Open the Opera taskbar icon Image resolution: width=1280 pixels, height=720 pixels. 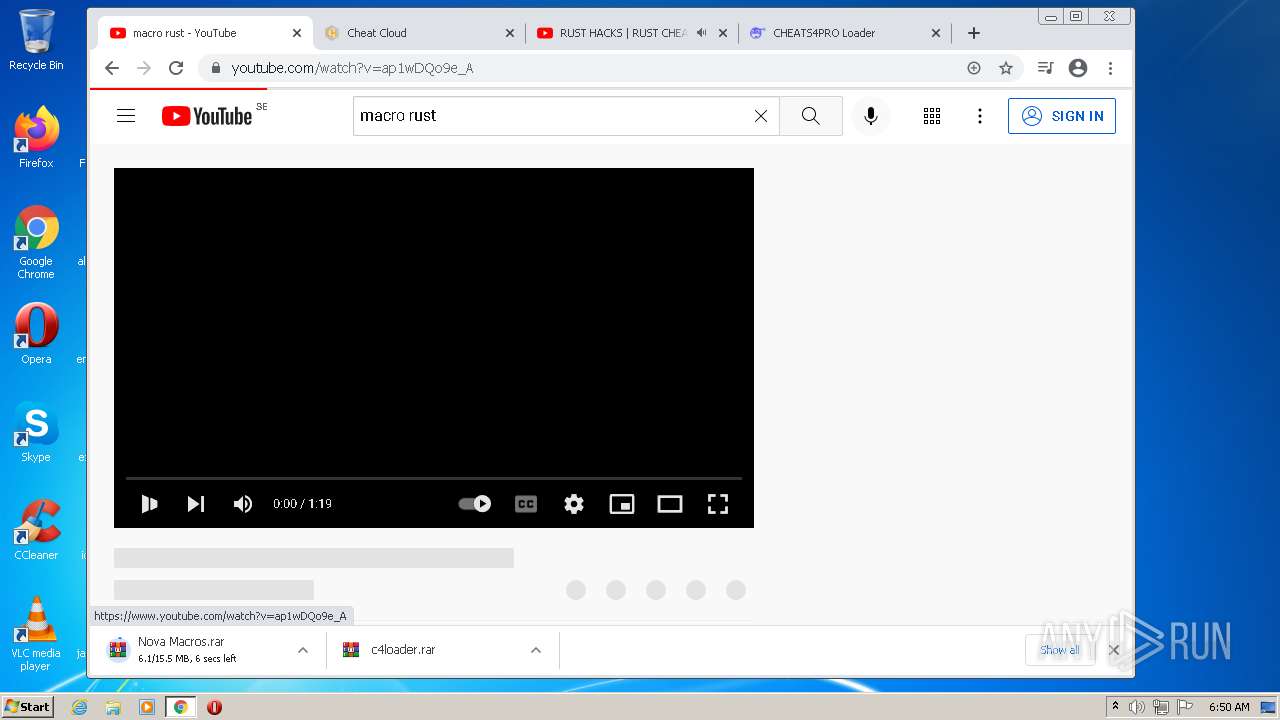[214, 707]
